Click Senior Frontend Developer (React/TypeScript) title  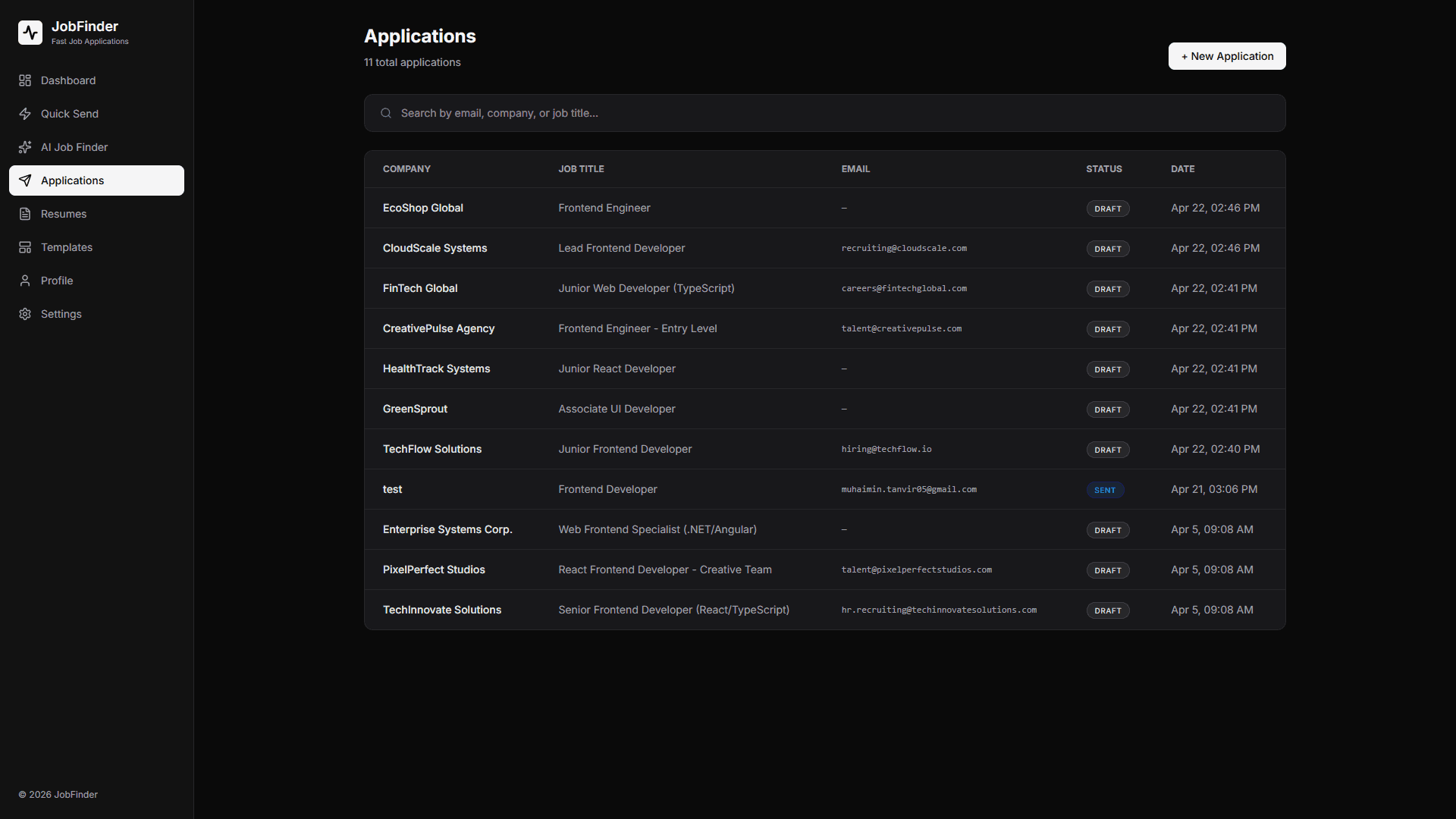[x=674, y=610]
